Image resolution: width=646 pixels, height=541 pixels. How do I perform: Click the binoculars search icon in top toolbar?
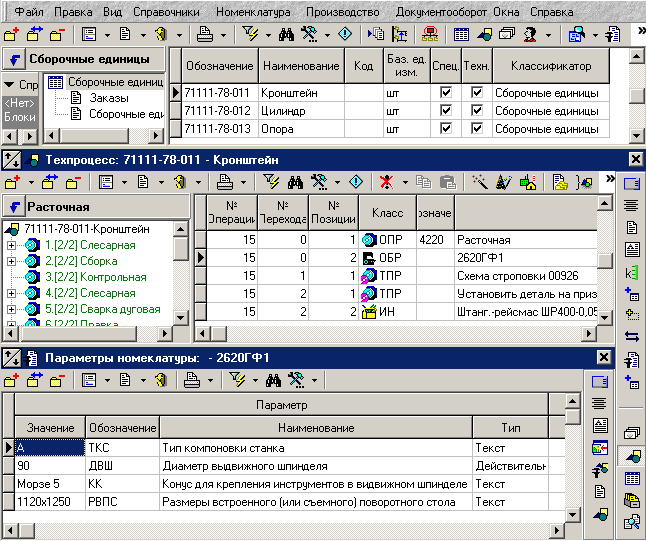(285, 35)
